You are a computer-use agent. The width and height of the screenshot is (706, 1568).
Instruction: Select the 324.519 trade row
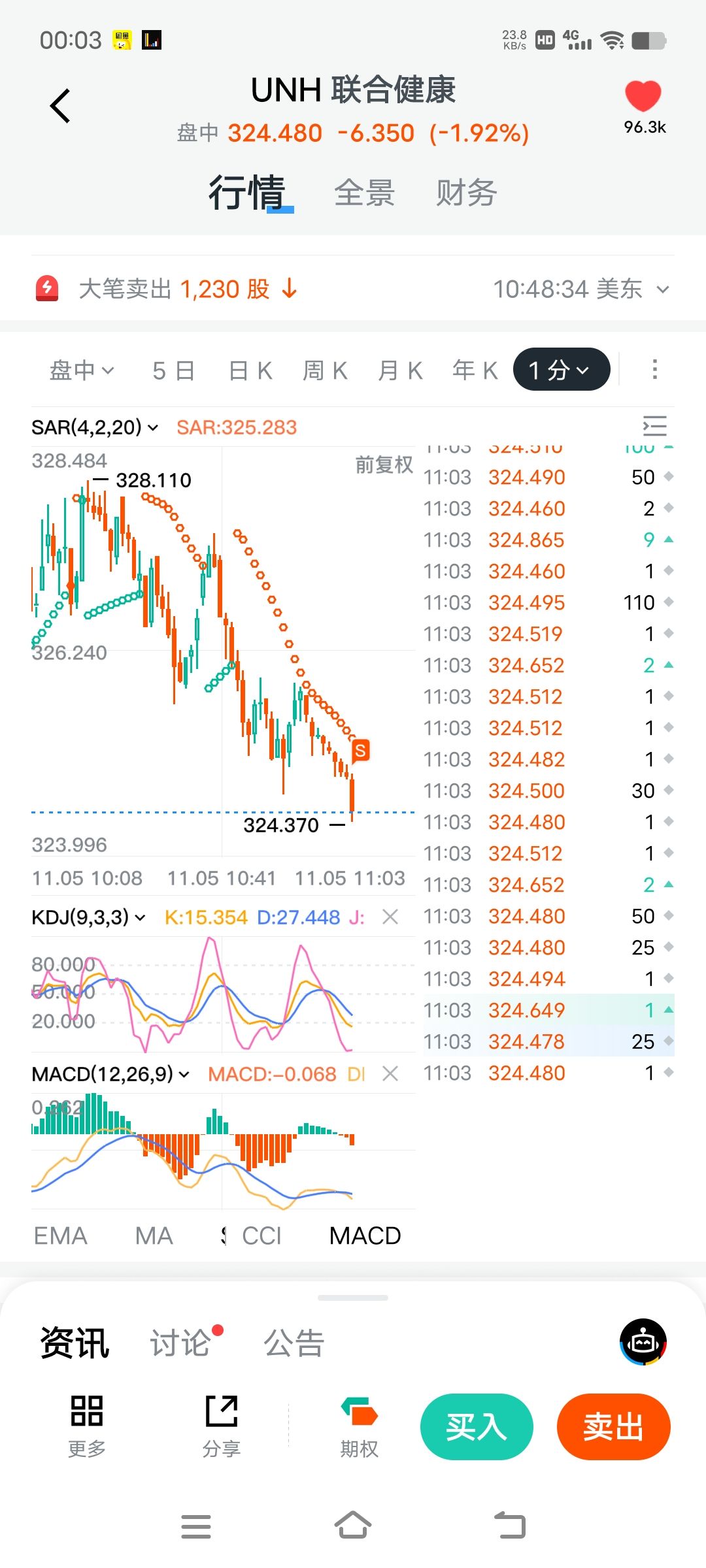[x=548, y=634]
